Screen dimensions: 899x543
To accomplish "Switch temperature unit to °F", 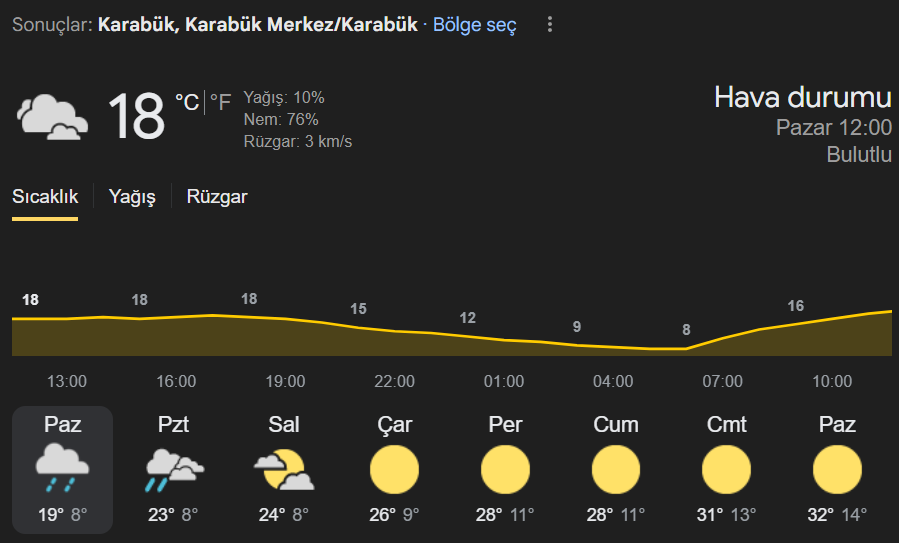I will (220, 102).
